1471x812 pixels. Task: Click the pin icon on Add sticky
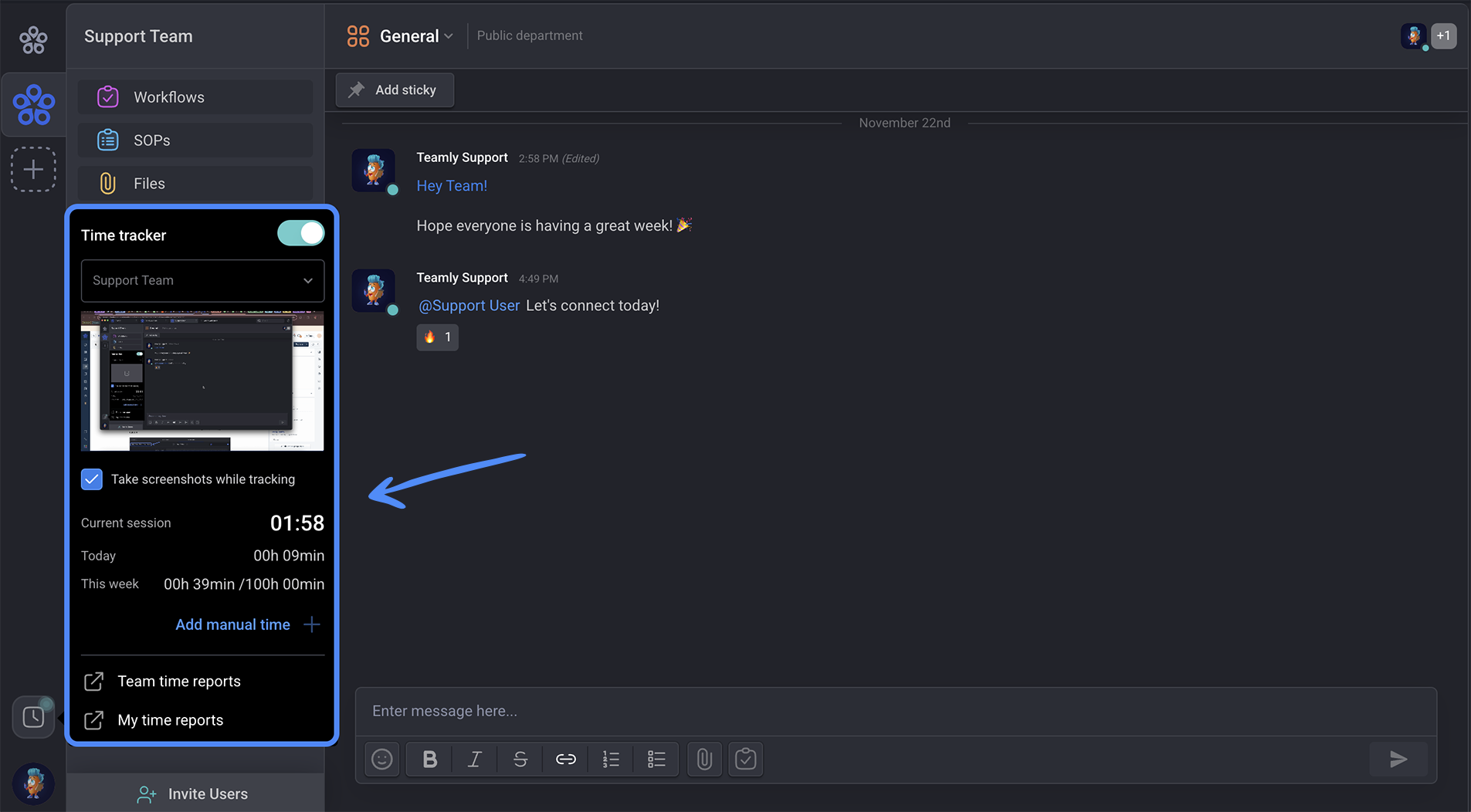coord(357,90)
